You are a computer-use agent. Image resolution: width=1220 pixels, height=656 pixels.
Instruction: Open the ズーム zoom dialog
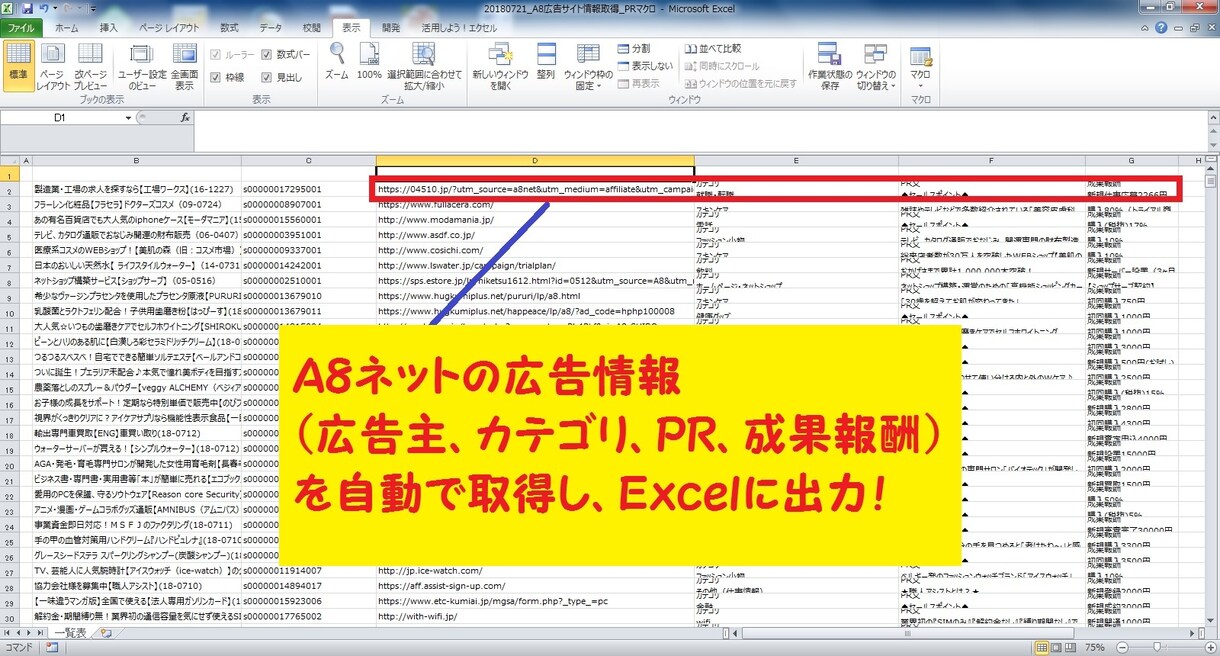(337, 61)
